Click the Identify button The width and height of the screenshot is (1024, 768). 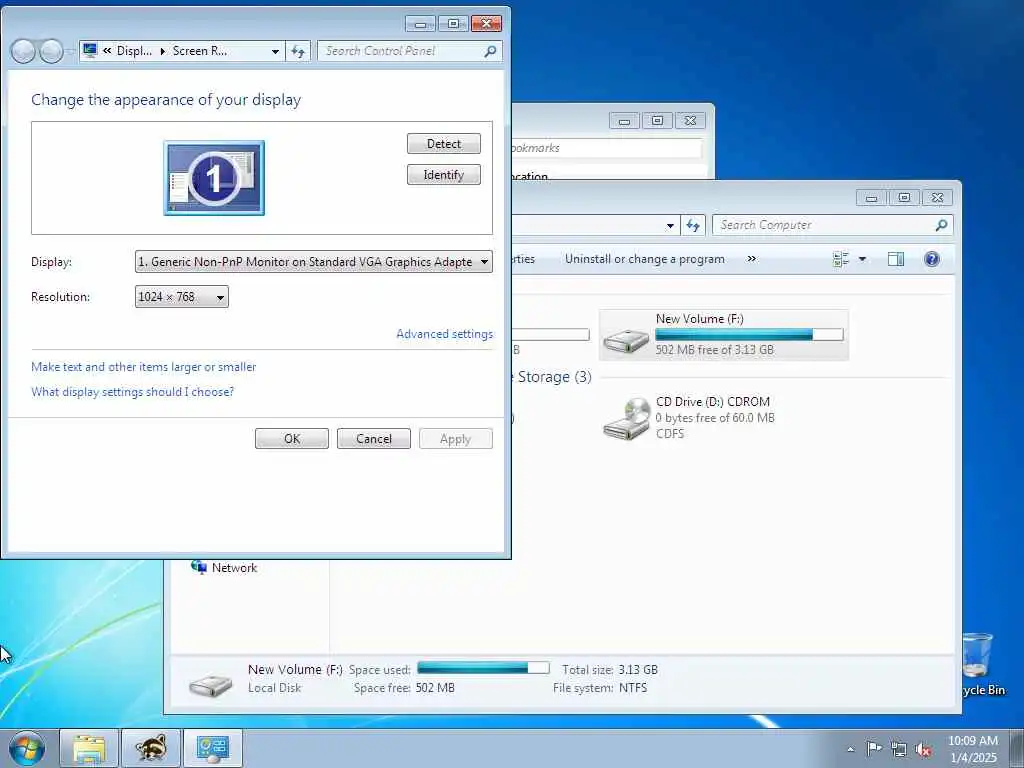point(443,174)
